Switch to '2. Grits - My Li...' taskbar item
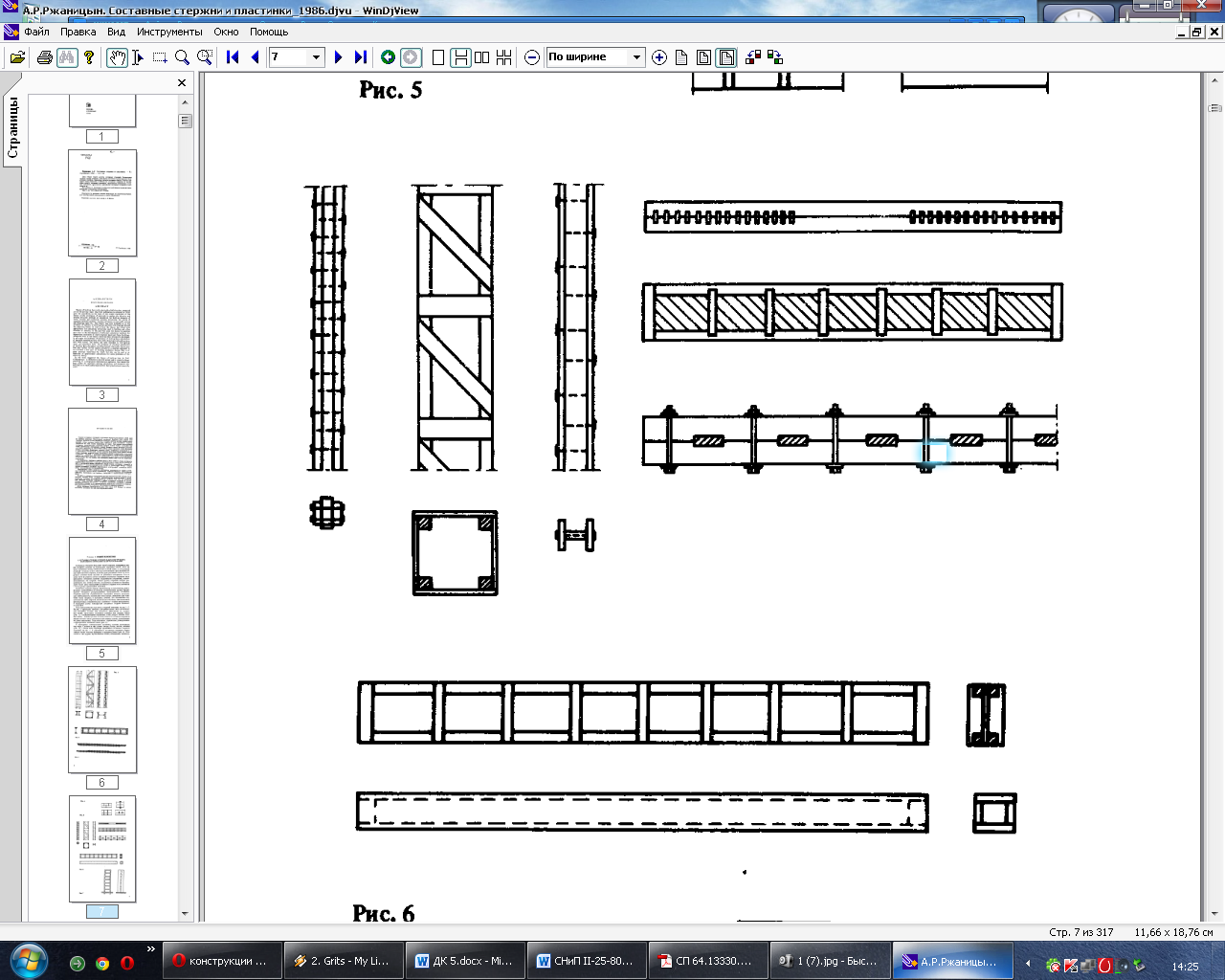 (345, 961)
